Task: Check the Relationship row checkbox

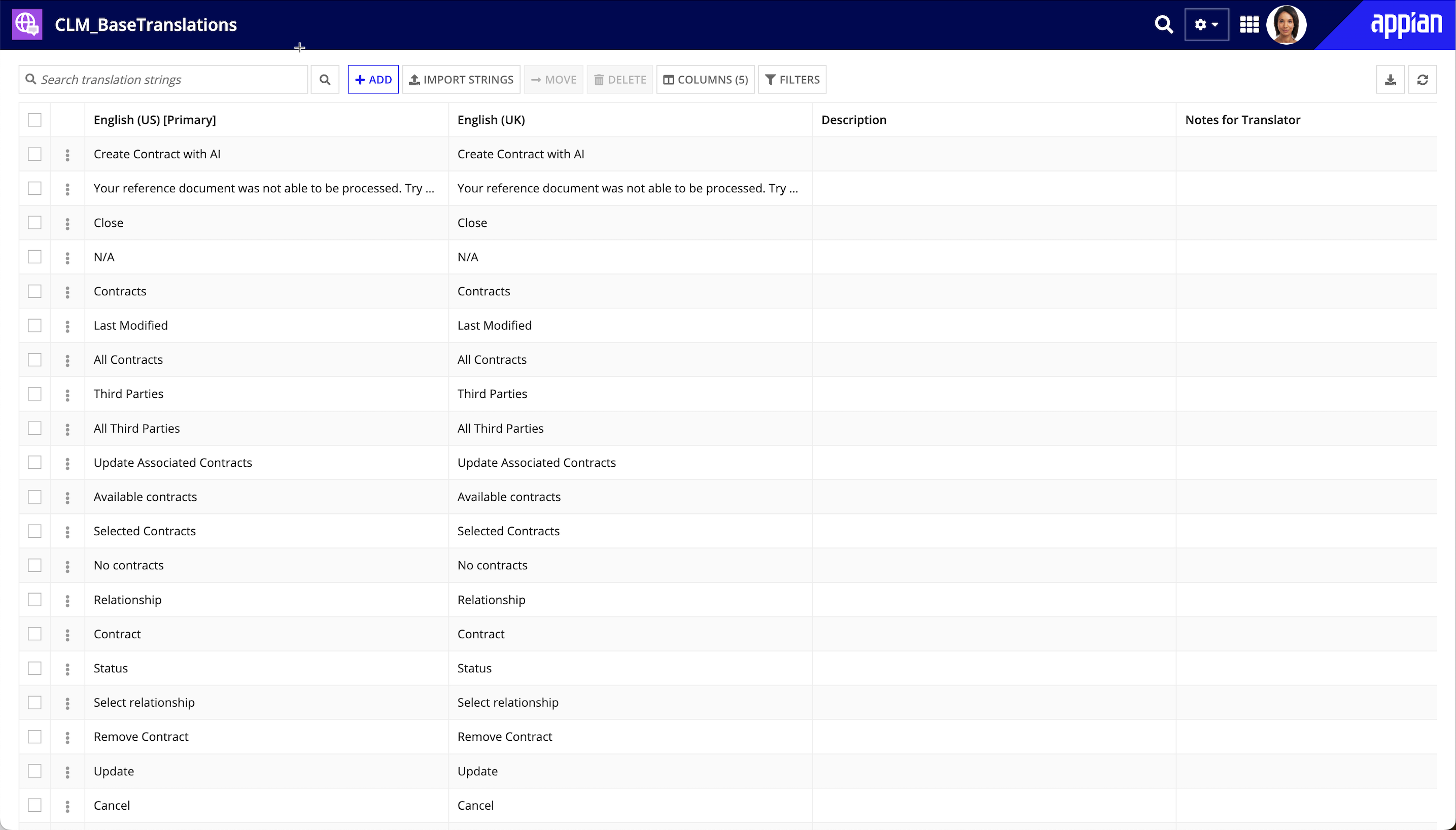Action: 35,600
